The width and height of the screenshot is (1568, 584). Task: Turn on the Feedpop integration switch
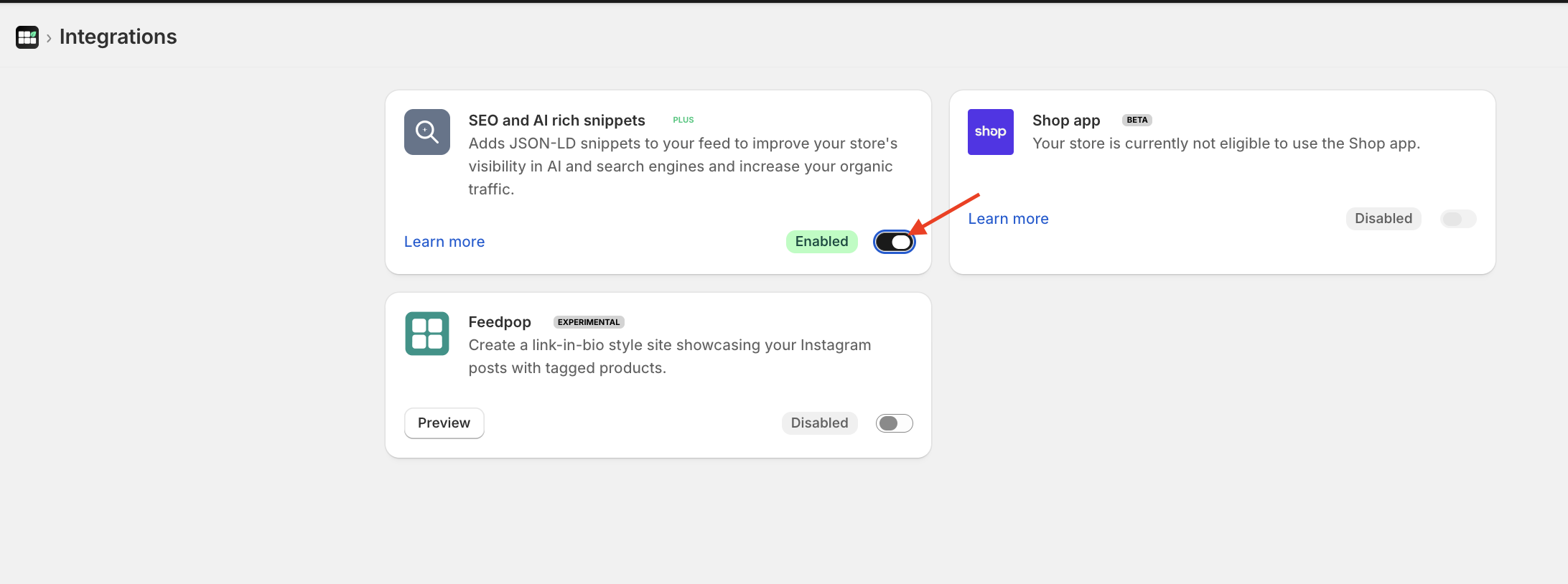(894, 423)
